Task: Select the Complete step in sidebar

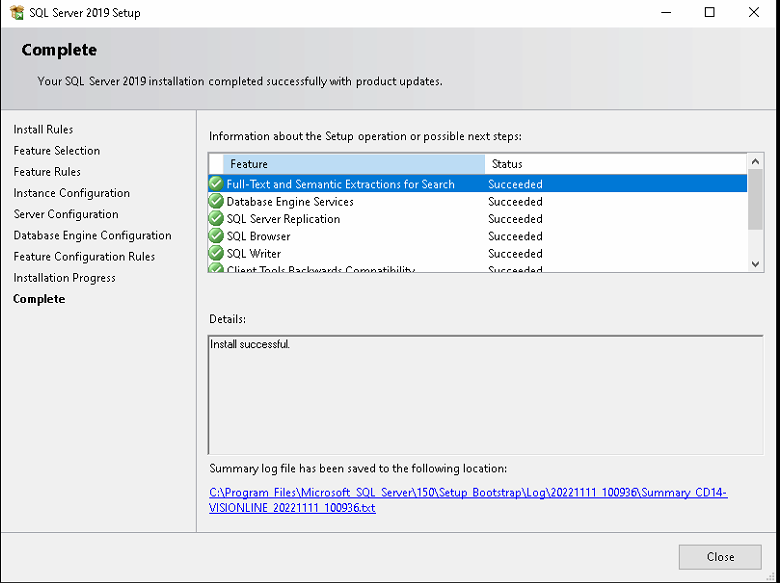Action: [39, 299]
